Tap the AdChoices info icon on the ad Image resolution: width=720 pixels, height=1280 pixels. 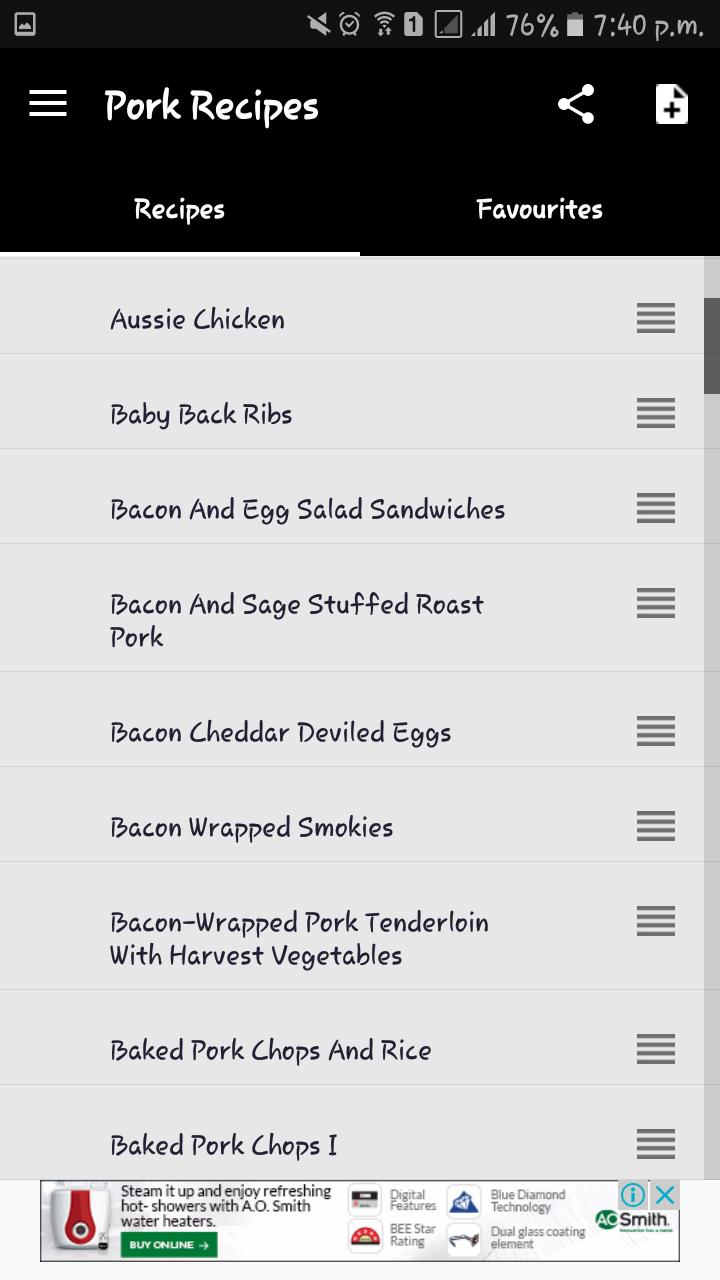[631, 1194]
